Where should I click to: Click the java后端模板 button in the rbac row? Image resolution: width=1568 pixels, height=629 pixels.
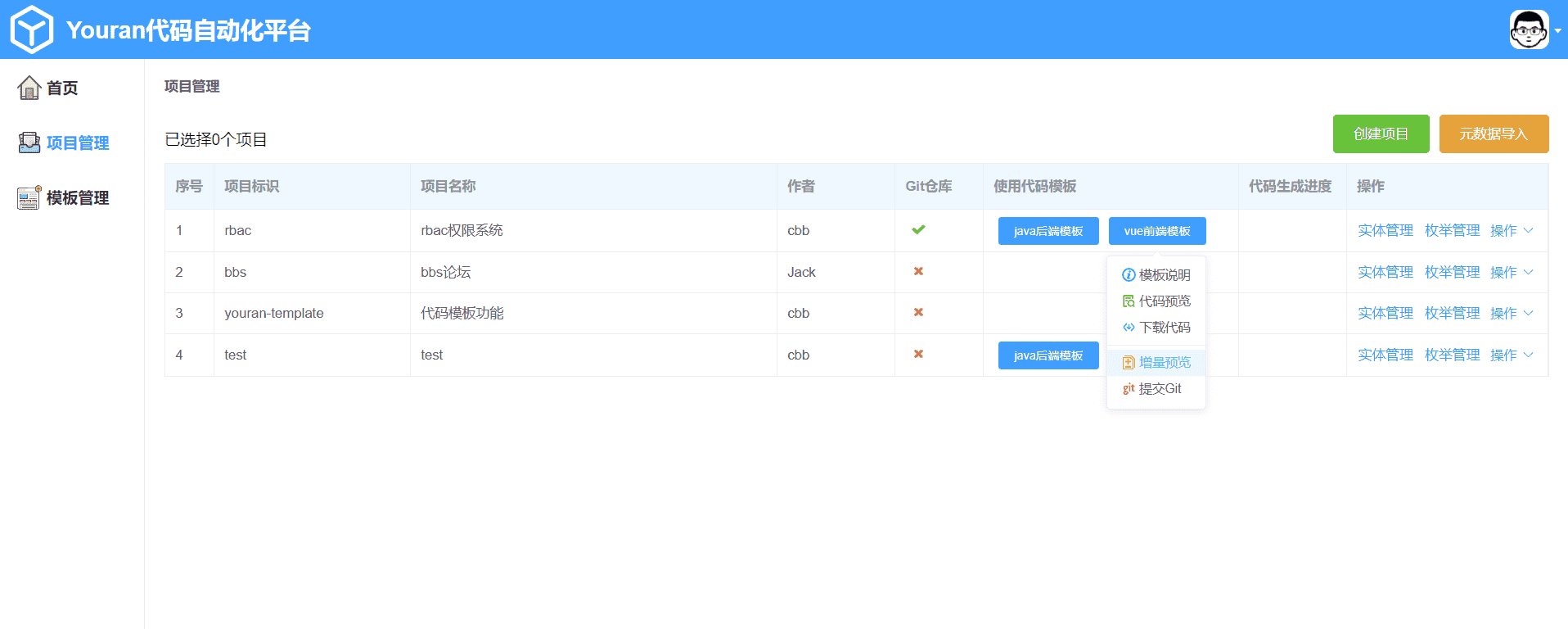point(1048,231)
